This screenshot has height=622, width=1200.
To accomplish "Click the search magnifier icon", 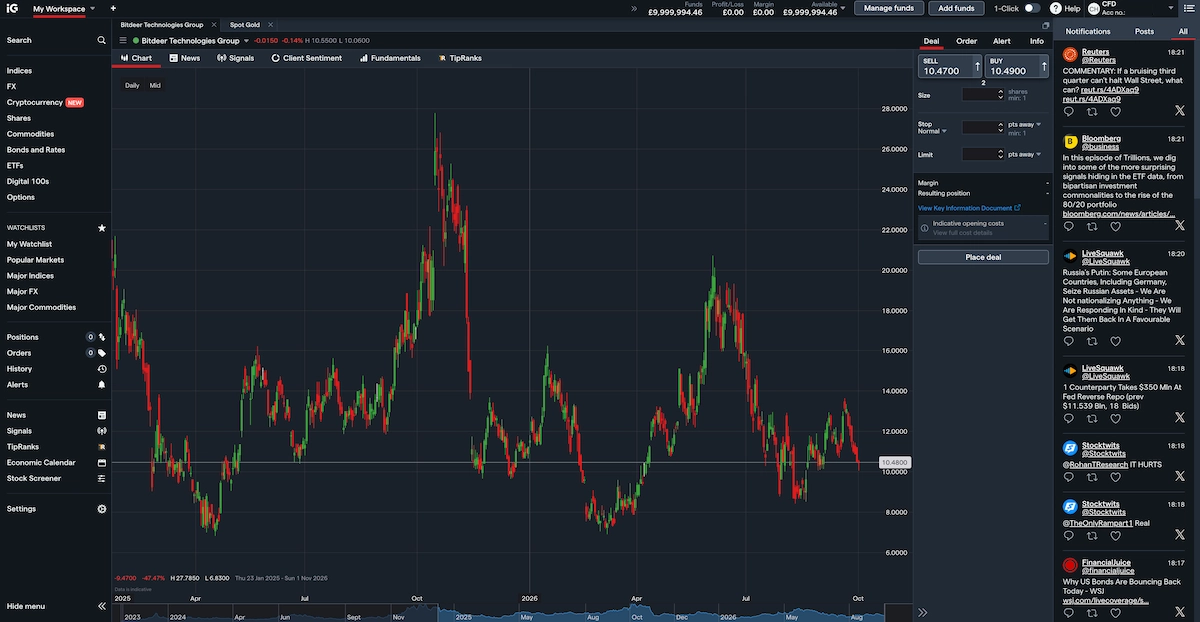I will pos(101,41).
